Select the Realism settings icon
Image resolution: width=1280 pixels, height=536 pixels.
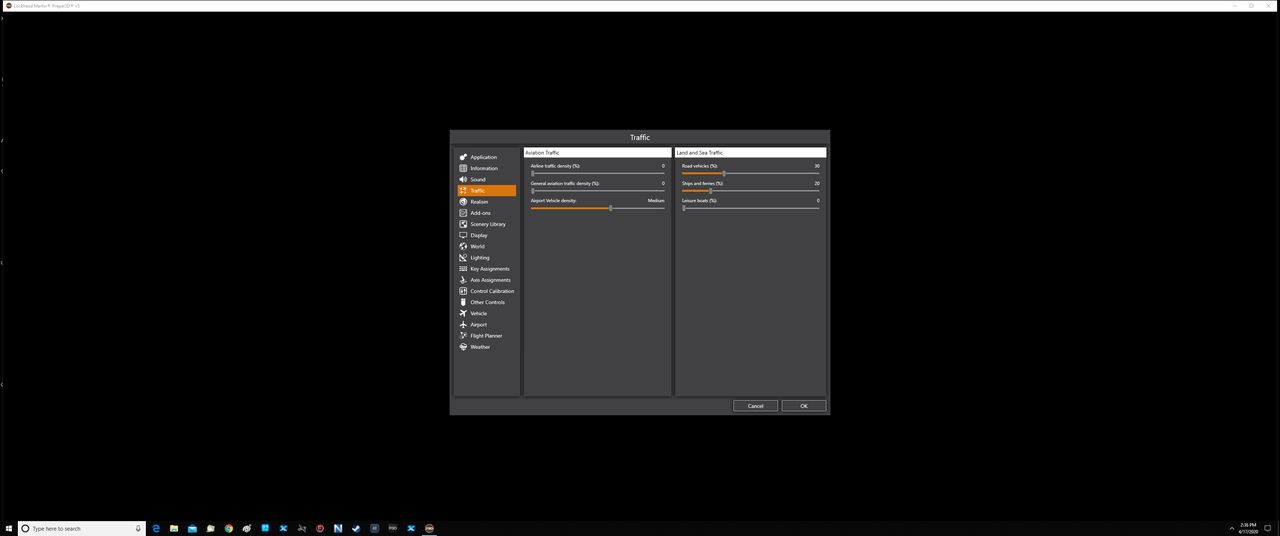point(463,202)
